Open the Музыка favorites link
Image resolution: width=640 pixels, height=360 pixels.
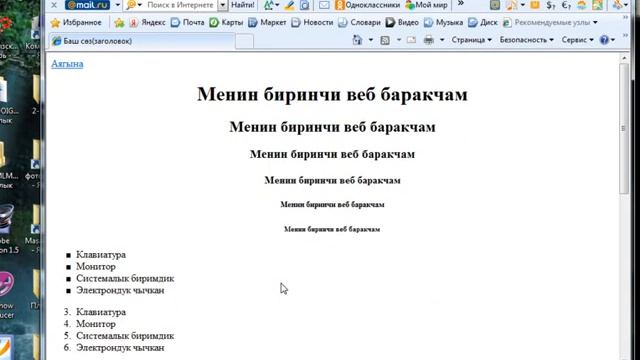[443, 22]
